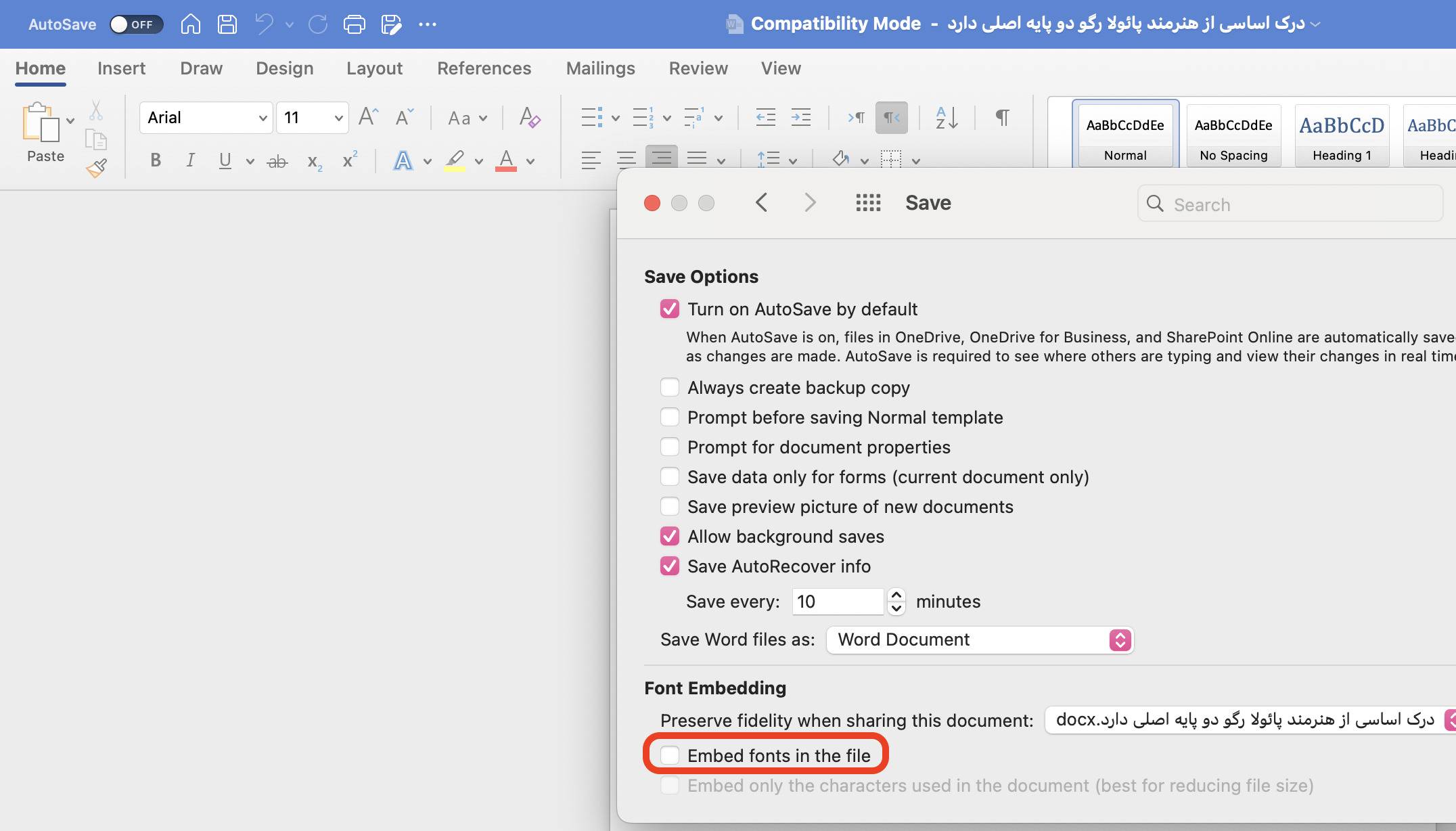Click the Paste button

click(45, 133)
